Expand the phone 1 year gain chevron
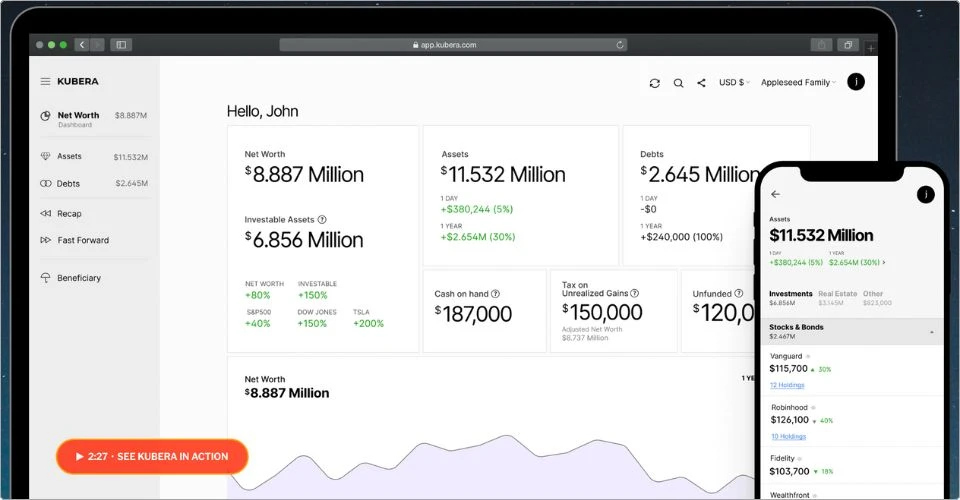The width and height of the screenshot is (960, 500). pos(884,263)
